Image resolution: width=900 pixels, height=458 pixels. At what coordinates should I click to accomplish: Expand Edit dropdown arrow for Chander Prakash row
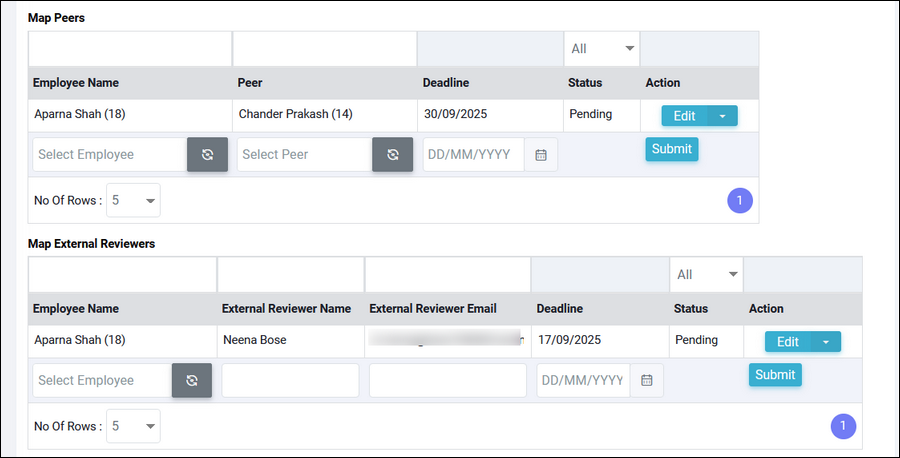pyautogui.click(x=723, y=116)
